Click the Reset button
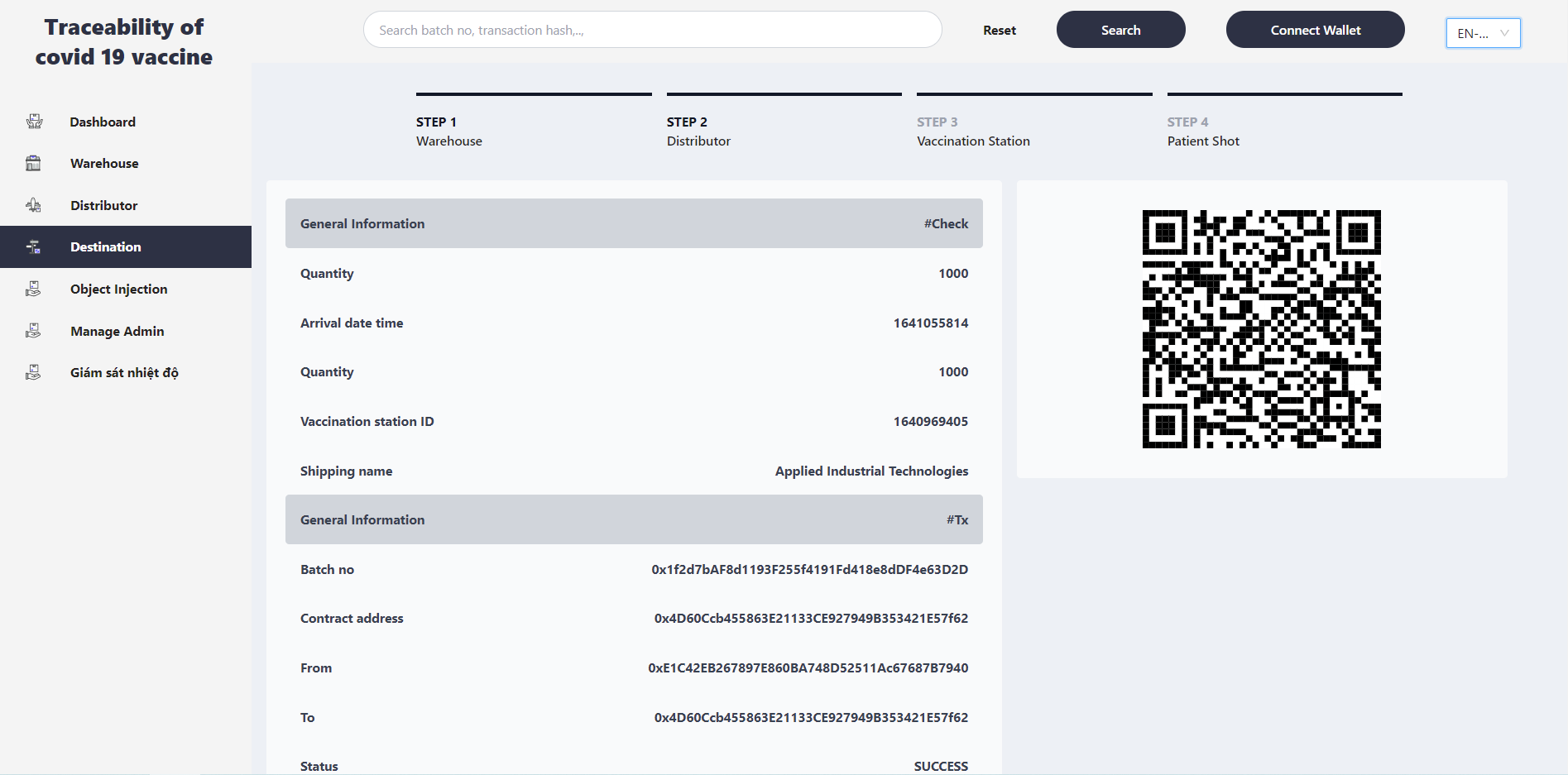This screenshot has width=1568, height=775. click(1000, 30)
